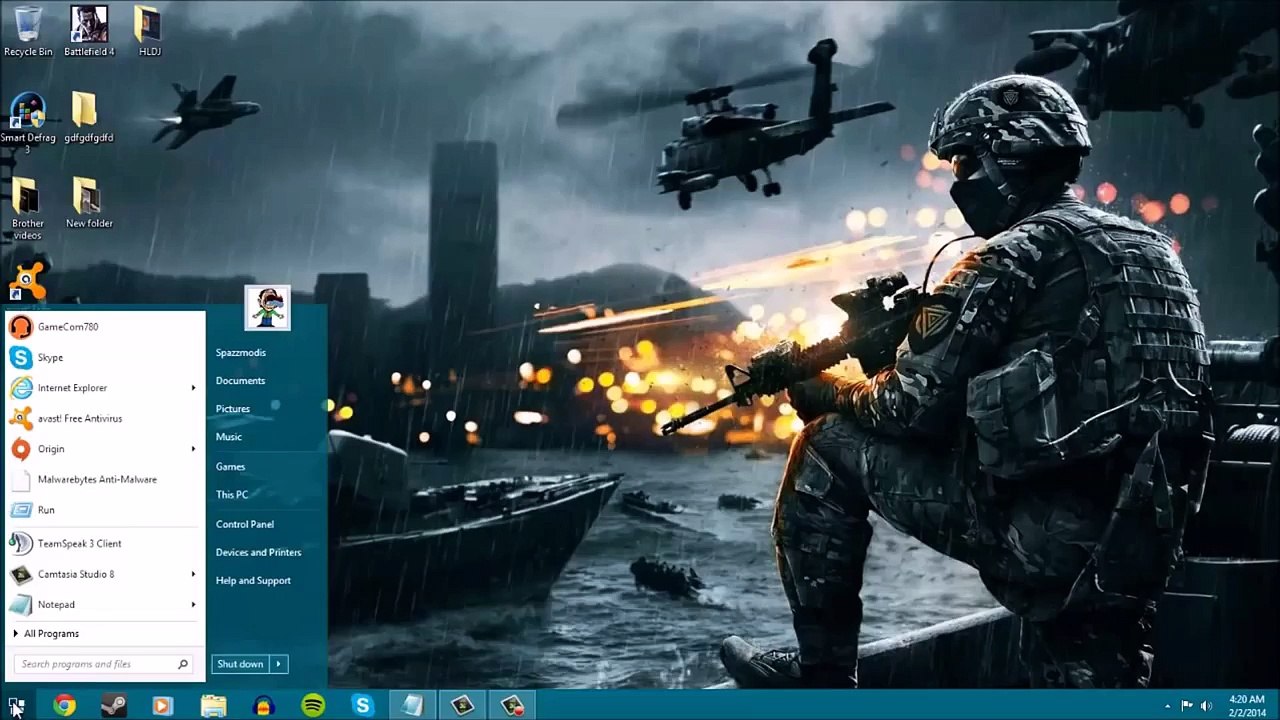1280x720 pixels.
Task: Click the user account picture in Start menu
Action: pyautogui.click(x=267, y=308)
